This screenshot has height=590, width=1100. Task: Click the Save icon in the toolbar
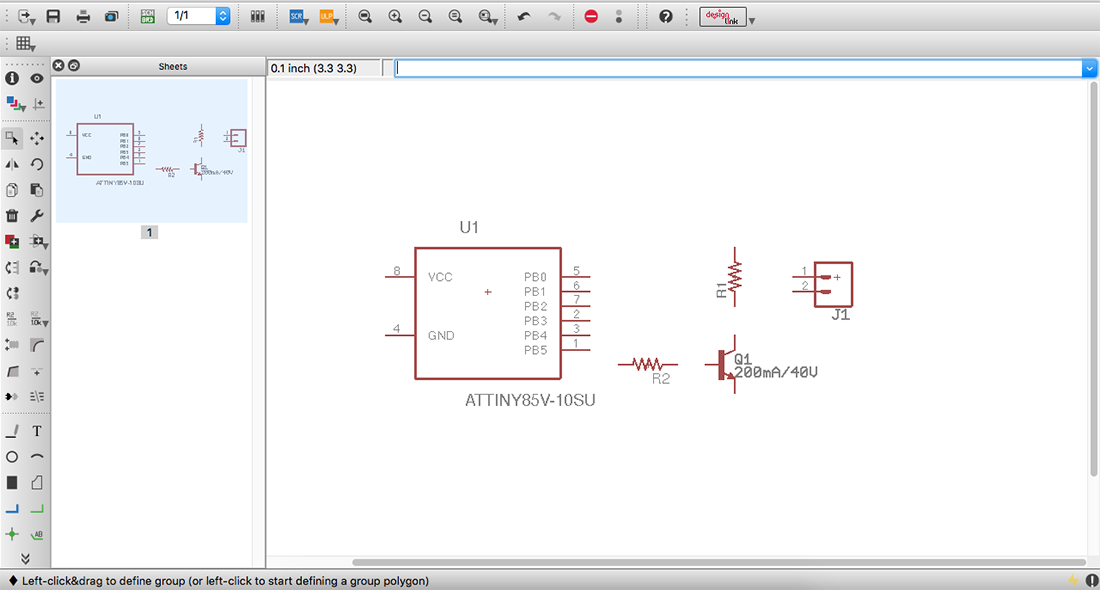click(x=53, y=16)
